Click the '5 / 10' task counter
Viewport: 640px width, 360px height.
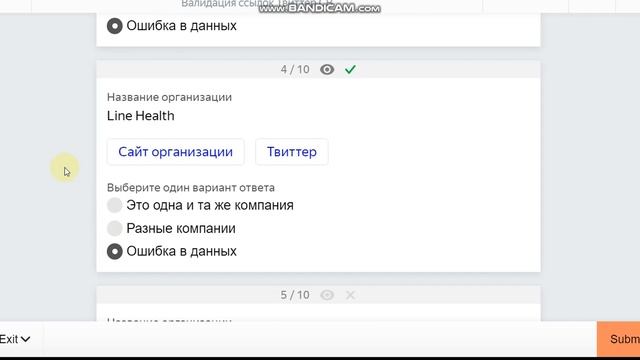[x=295, y=295]
